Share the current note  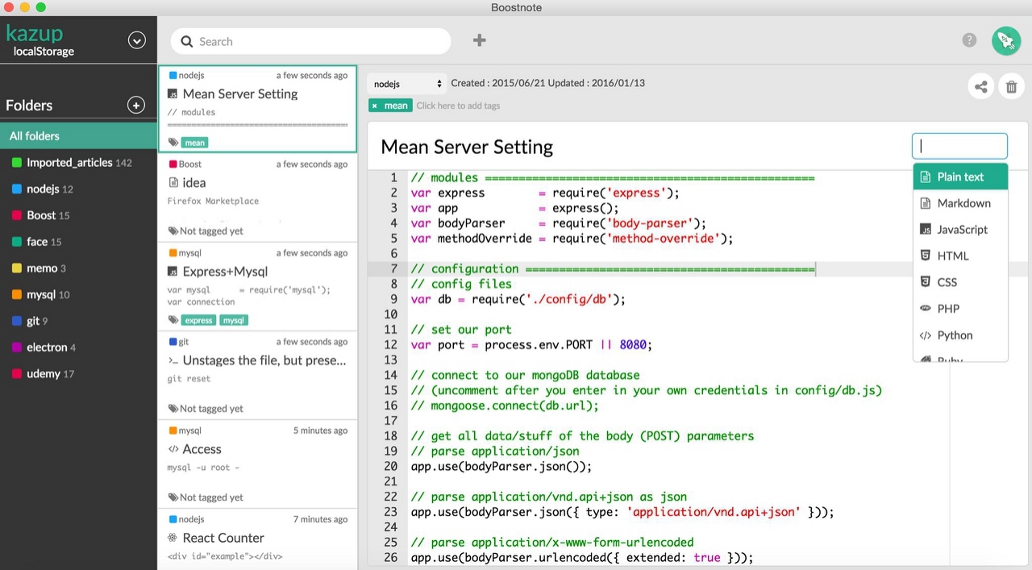[x=981, y=86]
